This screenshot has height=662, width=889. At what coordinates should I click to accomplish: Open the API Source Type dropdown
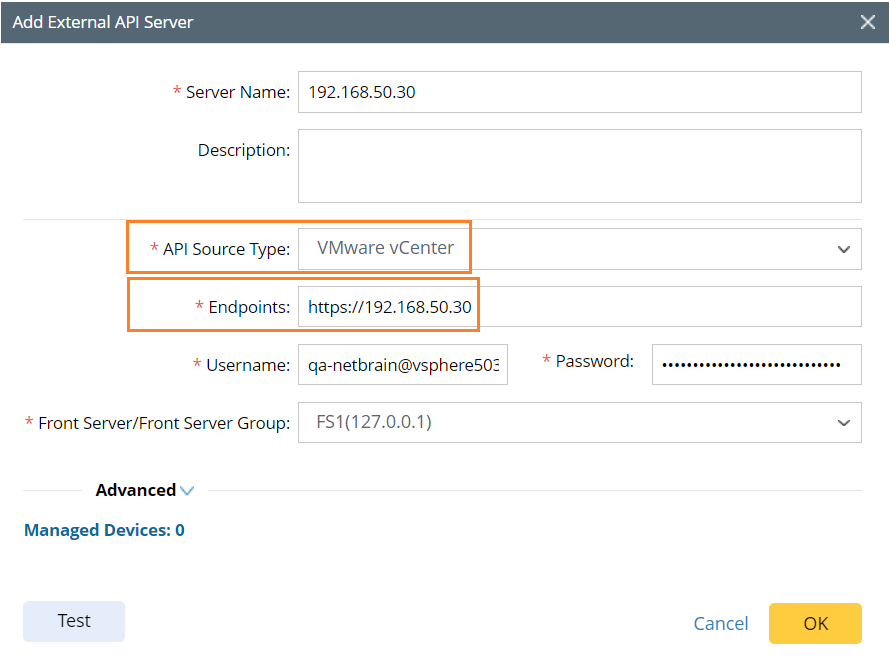(x=845, y=248)
